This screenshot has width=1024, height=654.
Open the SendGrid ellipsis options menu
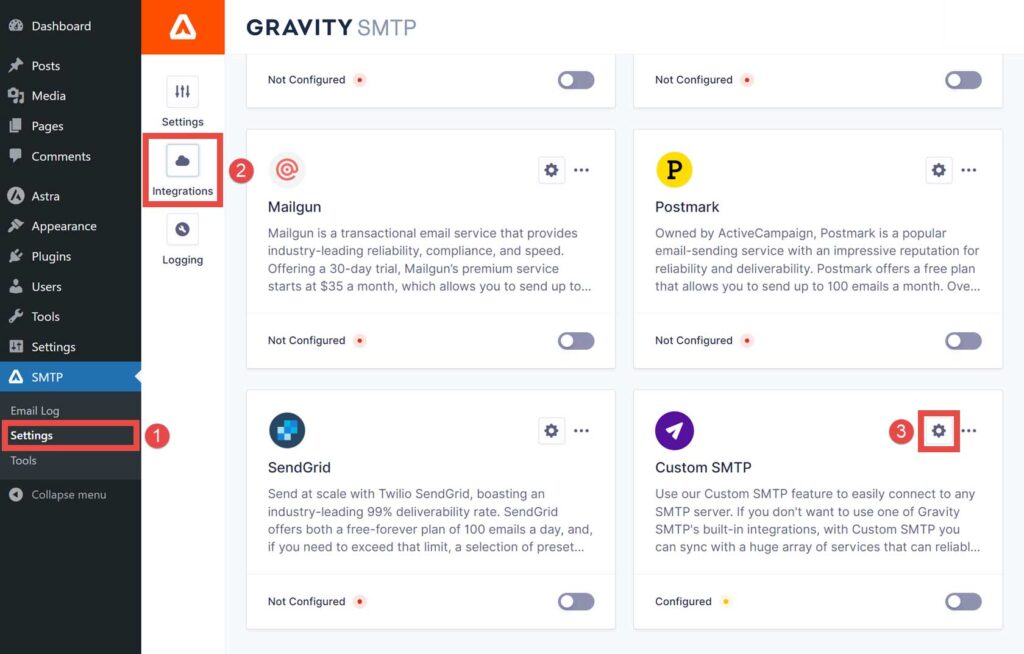coord(582,430)
